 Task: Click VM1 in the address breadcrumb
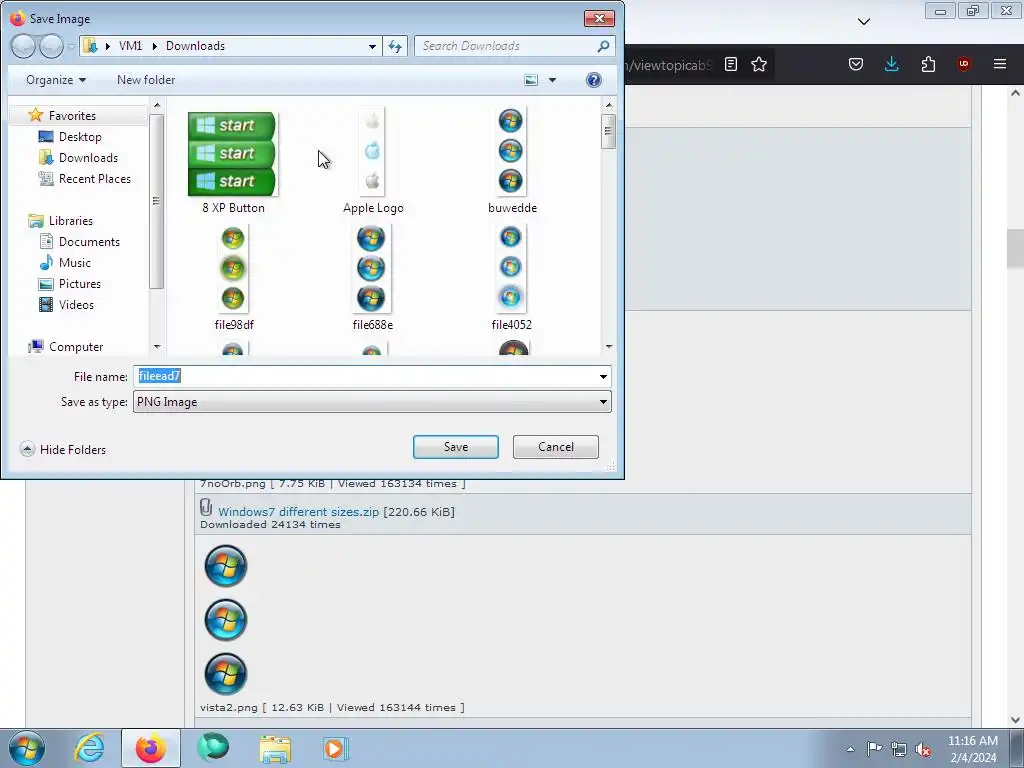pyautogui.click(x=130, y=46)
